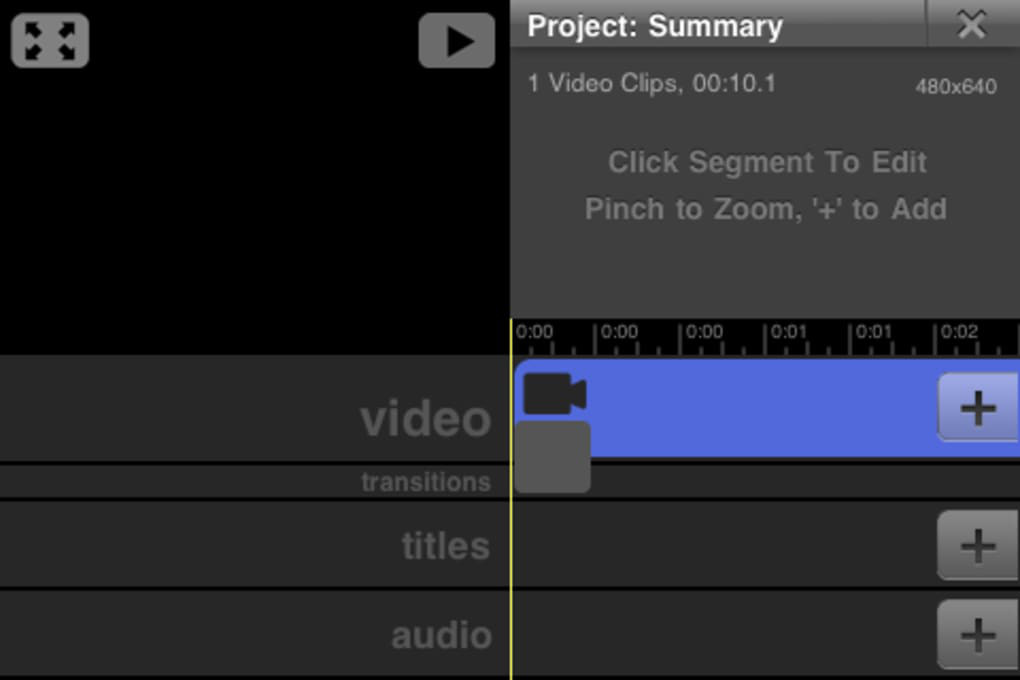Close the Project: Summary panel
The height and width of the screenshot is (680, 1020).
pos(971,24)
